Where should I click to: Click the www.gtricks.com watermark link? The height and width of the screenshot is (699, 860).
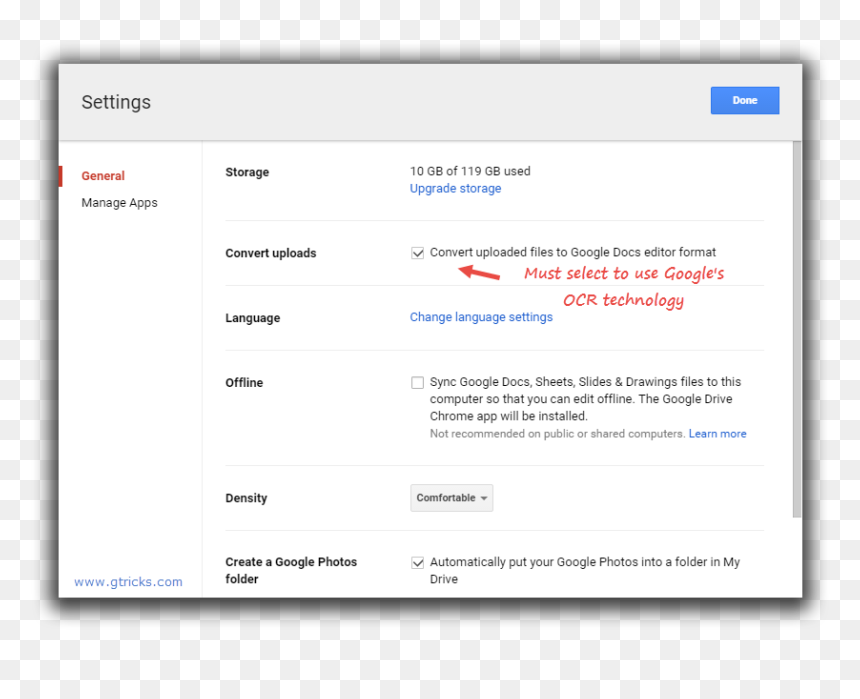click(x=128, y=582)
